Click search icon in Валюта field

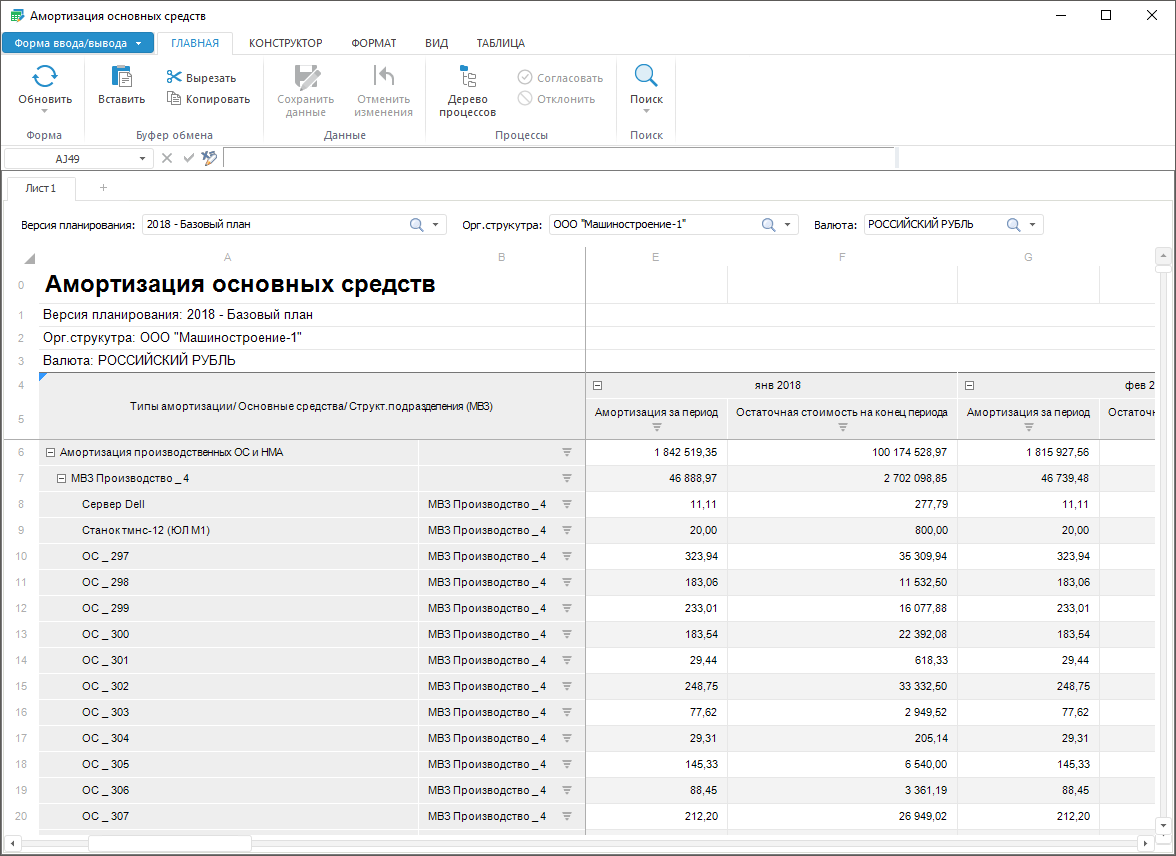[1013, 225]
